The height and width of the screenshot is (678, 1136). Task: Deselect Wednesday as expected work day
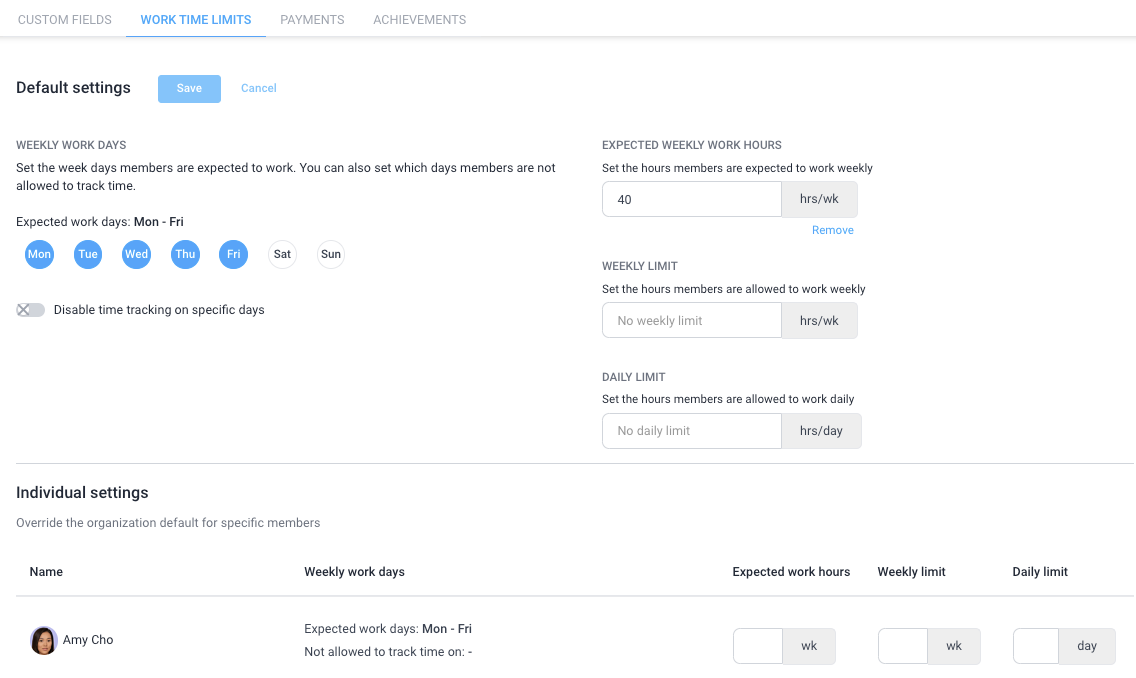coord(136,254)
